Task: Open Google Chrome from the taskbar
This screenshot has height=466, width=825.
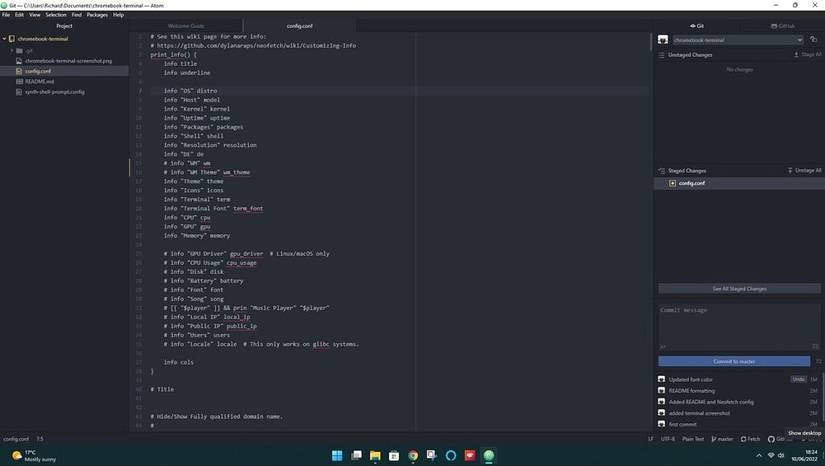Action: [x=413, y=455]
